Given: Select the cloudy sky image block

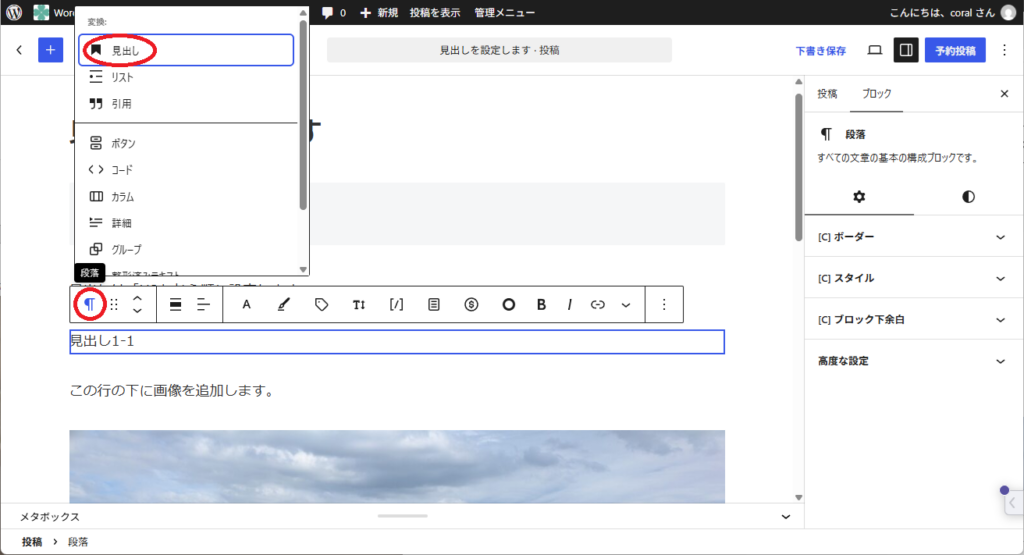Looking at the screenshot, I should click(x=397, y=466).
